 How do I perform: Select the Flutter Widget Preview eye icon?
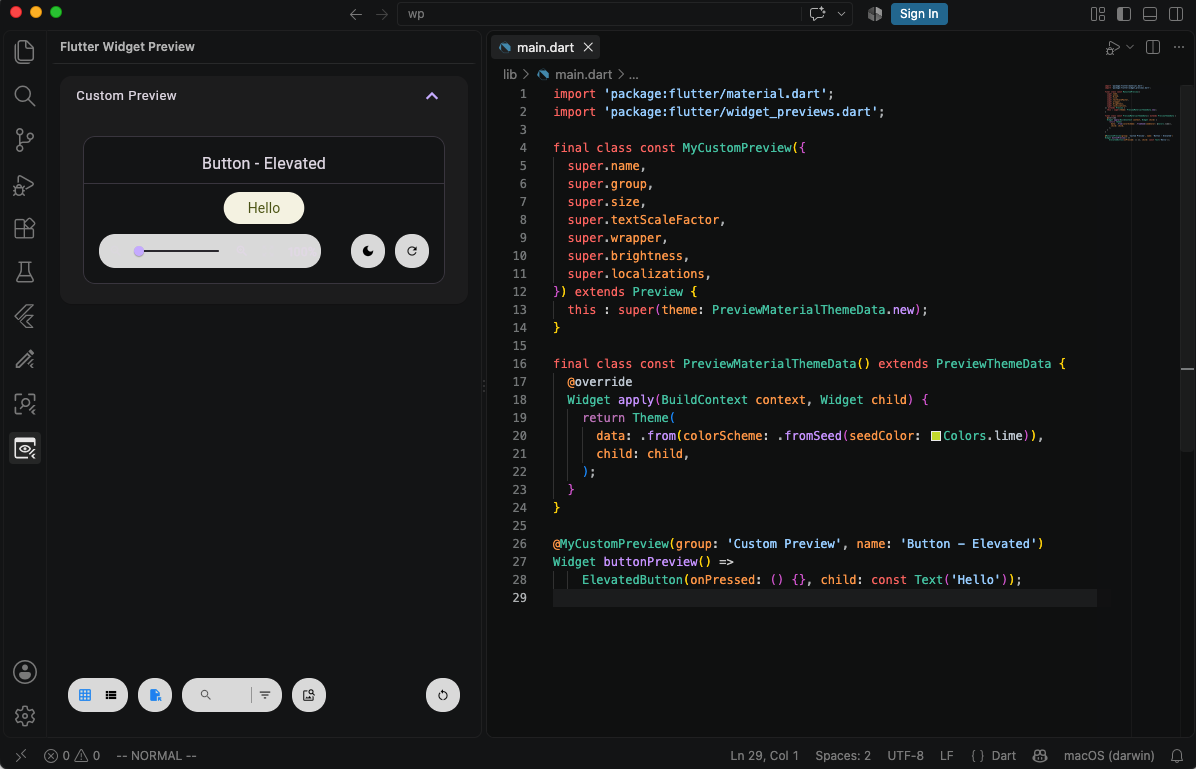[24, 448]
